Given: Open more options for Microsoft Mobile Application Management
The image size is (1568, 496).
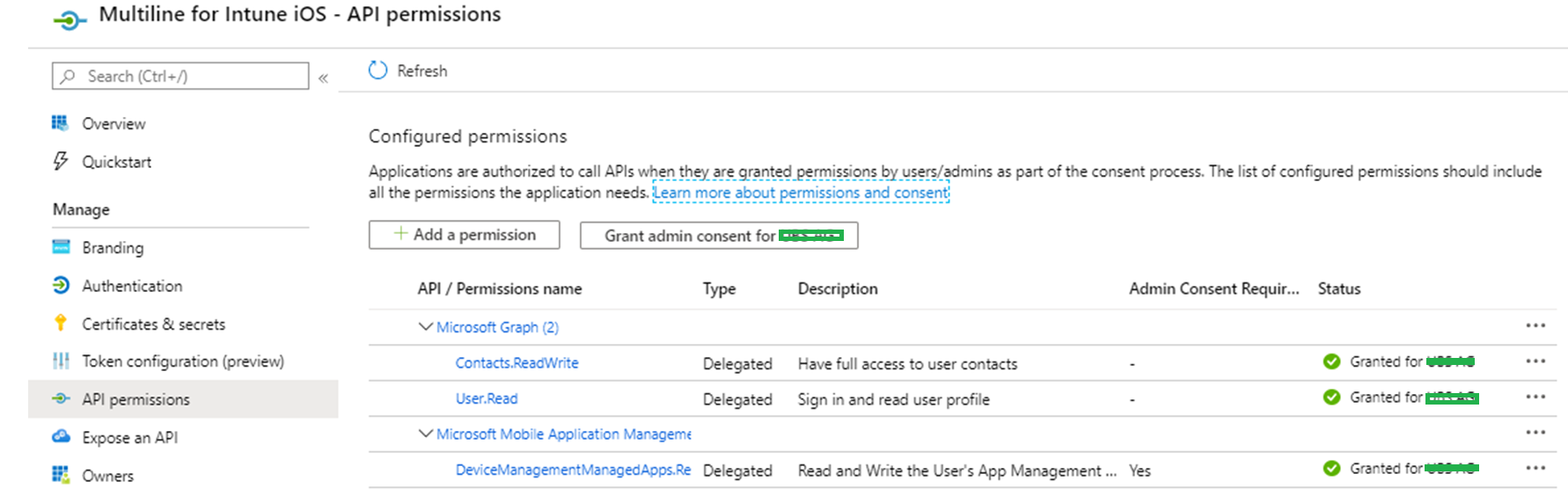Looking at the screenshot, I should 1535,433.
